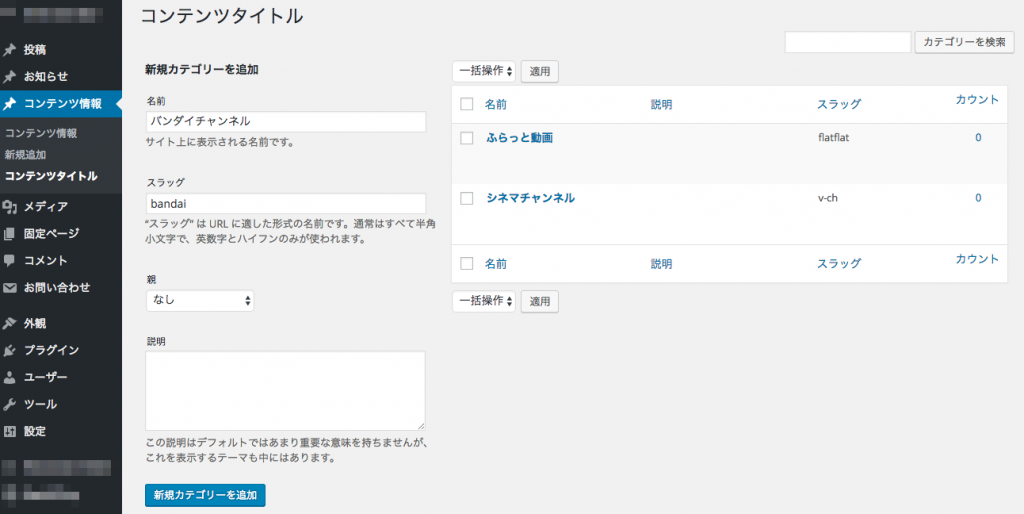The width and height of the screenshot is (1024, 514).
Task: Open the 親 parent category dropdown
Action: click(200, 300)
